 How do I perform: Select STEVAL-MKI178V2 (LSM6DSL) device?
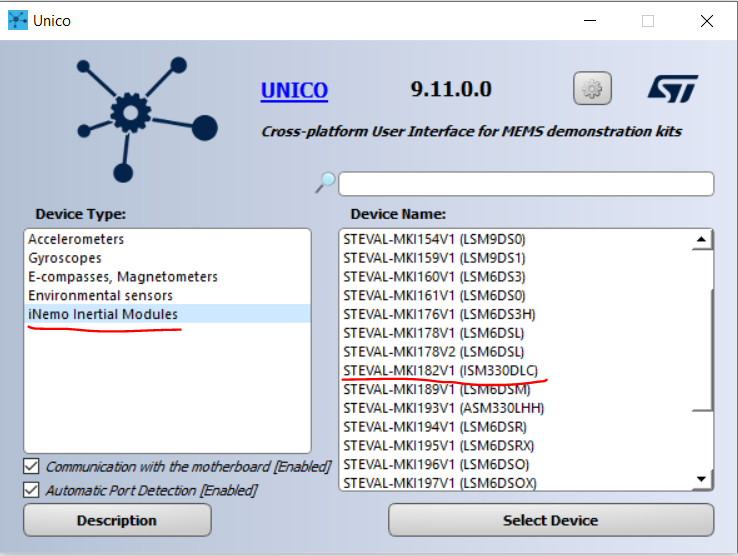pos(515,352)
